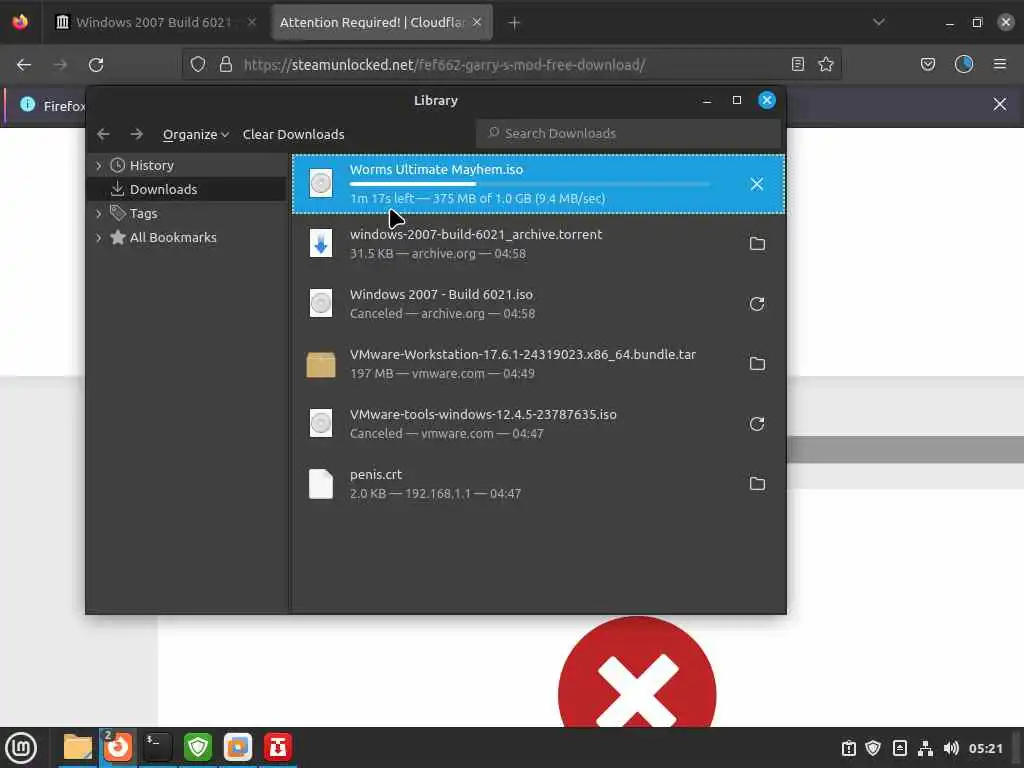The width and height of the screenshot is (1024, 768).
Task: Bookmark this page with star icon
Action: [826, 64]
